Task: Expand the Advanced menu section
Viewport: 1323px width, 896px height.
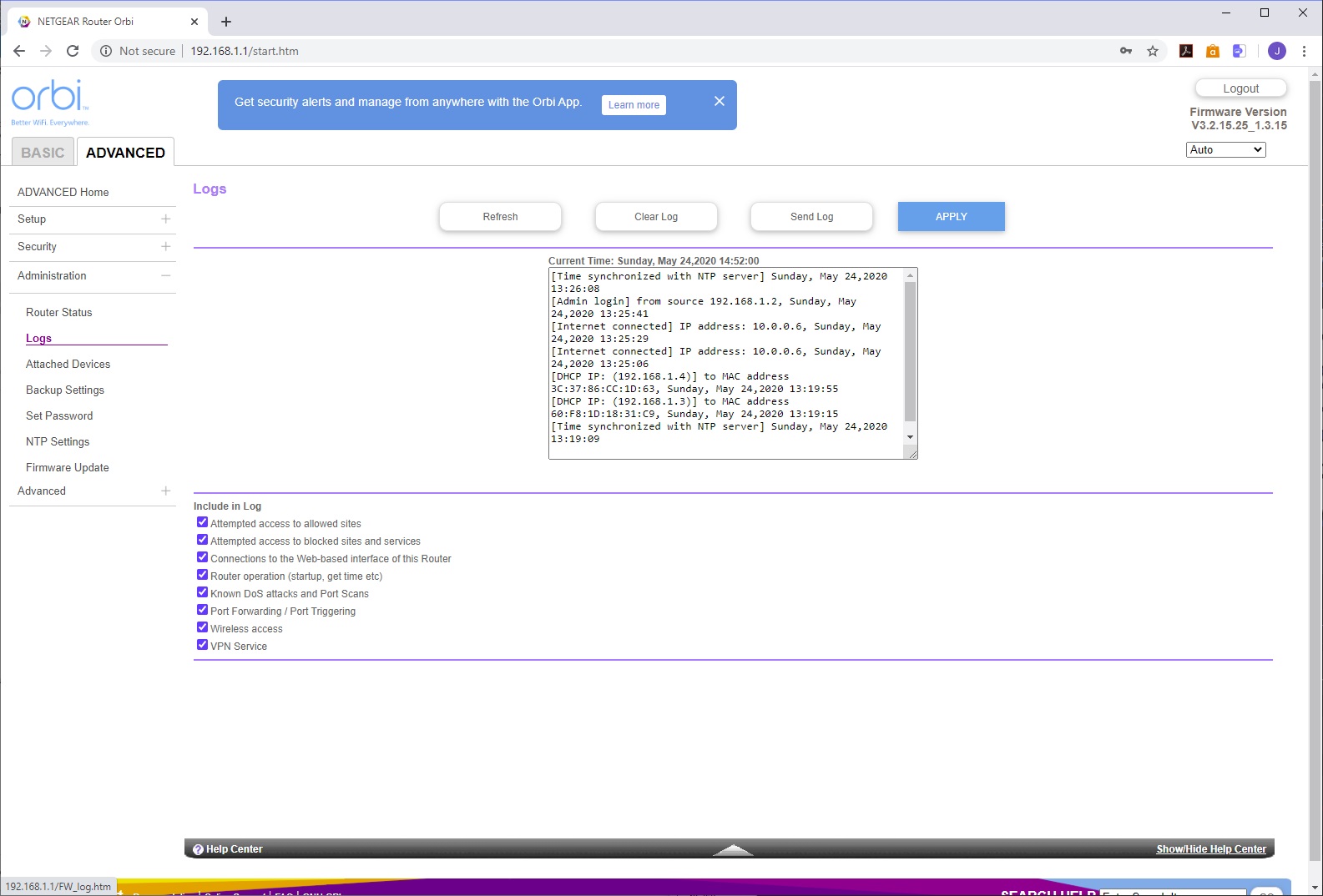Action: click(165, 491)
